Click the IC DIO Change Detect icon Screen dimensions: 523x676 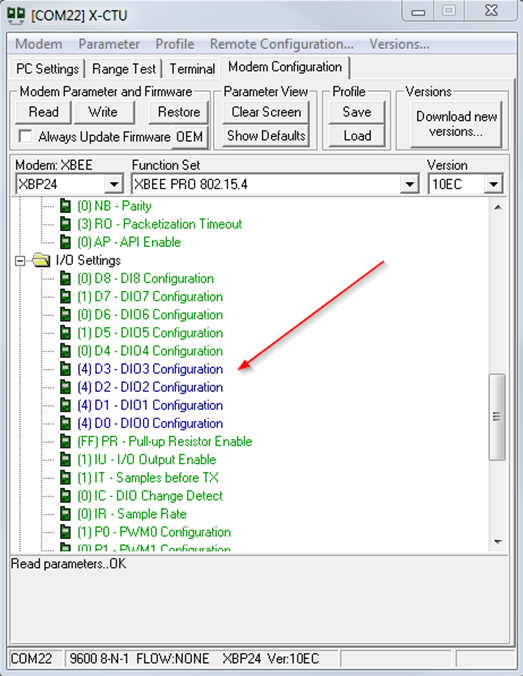[65, 496]
